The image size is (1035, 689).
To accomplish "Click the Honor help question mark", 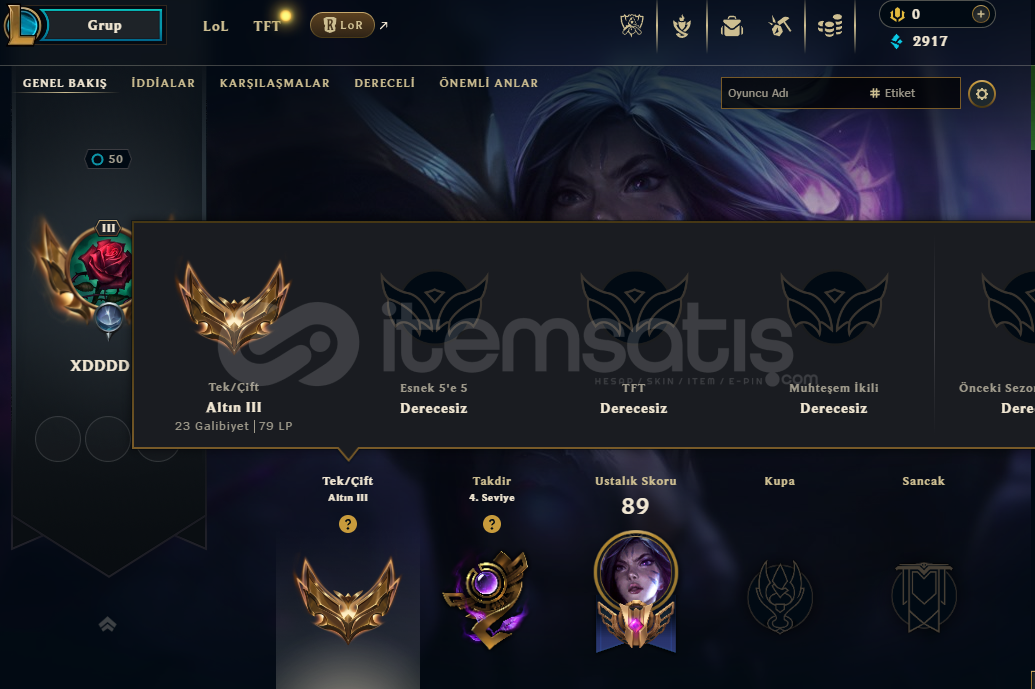I will coord(492,524).
